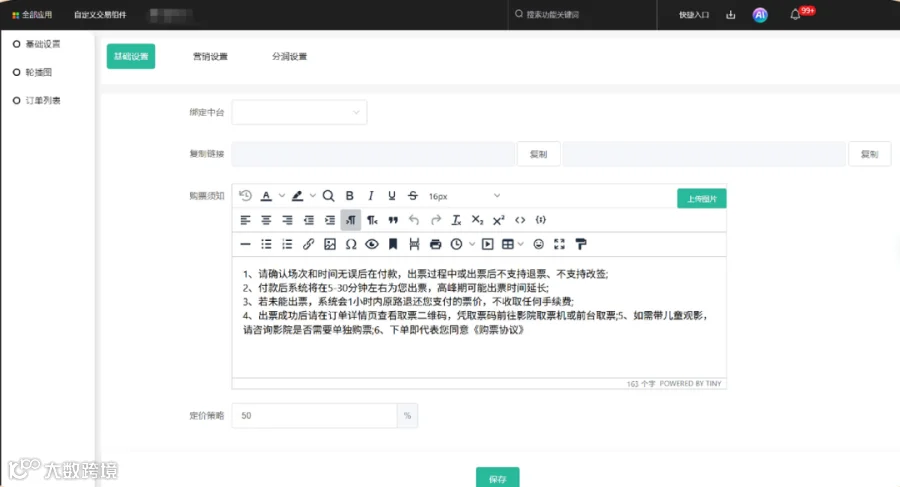Insert special character omega symbol

(351, 244)
